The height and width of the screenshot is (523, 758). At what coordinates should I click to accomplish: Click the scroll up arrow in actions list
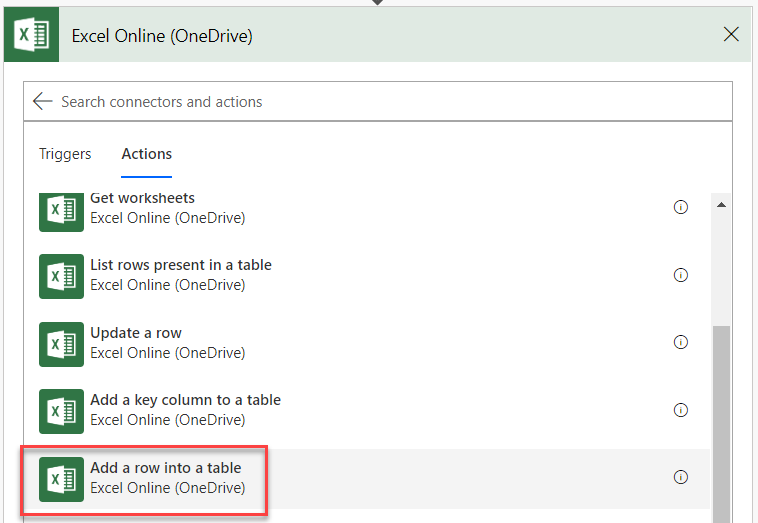720,205
